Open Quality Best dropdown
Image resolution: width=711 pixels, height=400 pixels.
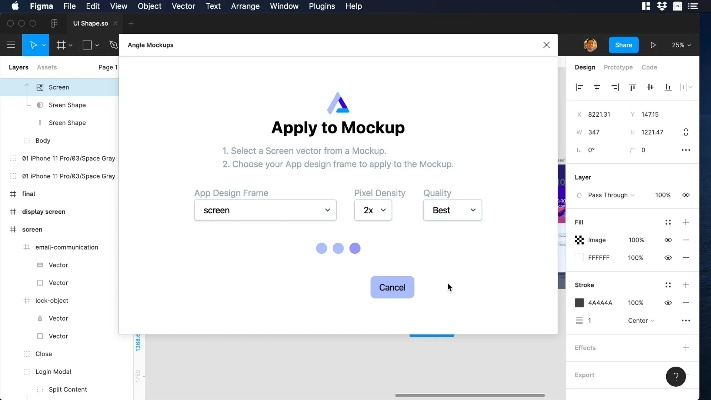coord(453,210)
